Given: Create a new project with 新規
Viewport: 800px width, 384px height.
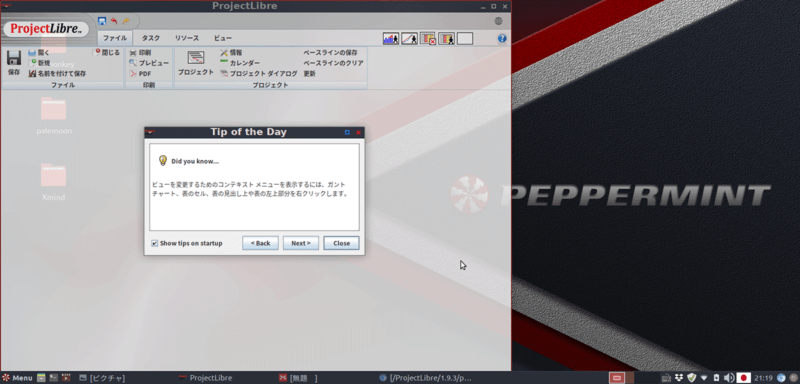Looking at the screenshot, I should (x=40, y=63).
